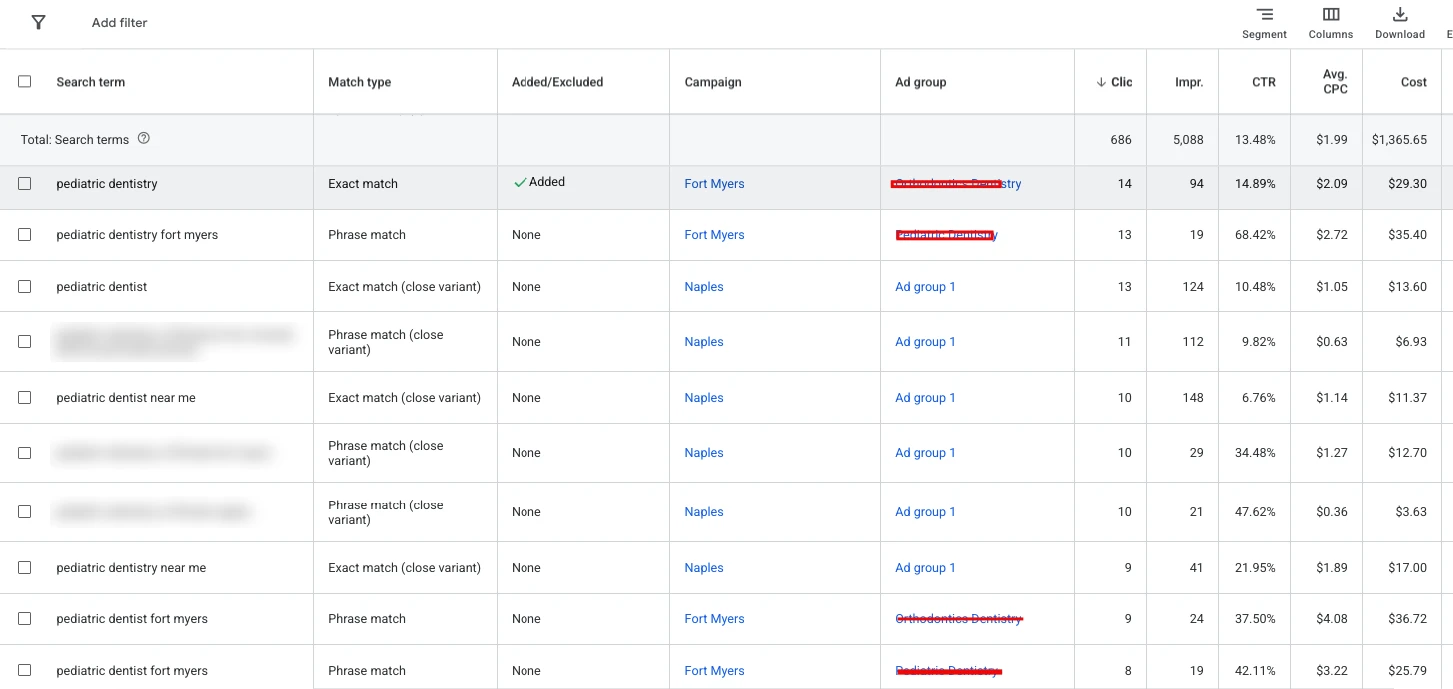
Task: Click the search term 'pediatric dentistry fort myers'
Action: (137, 235)
